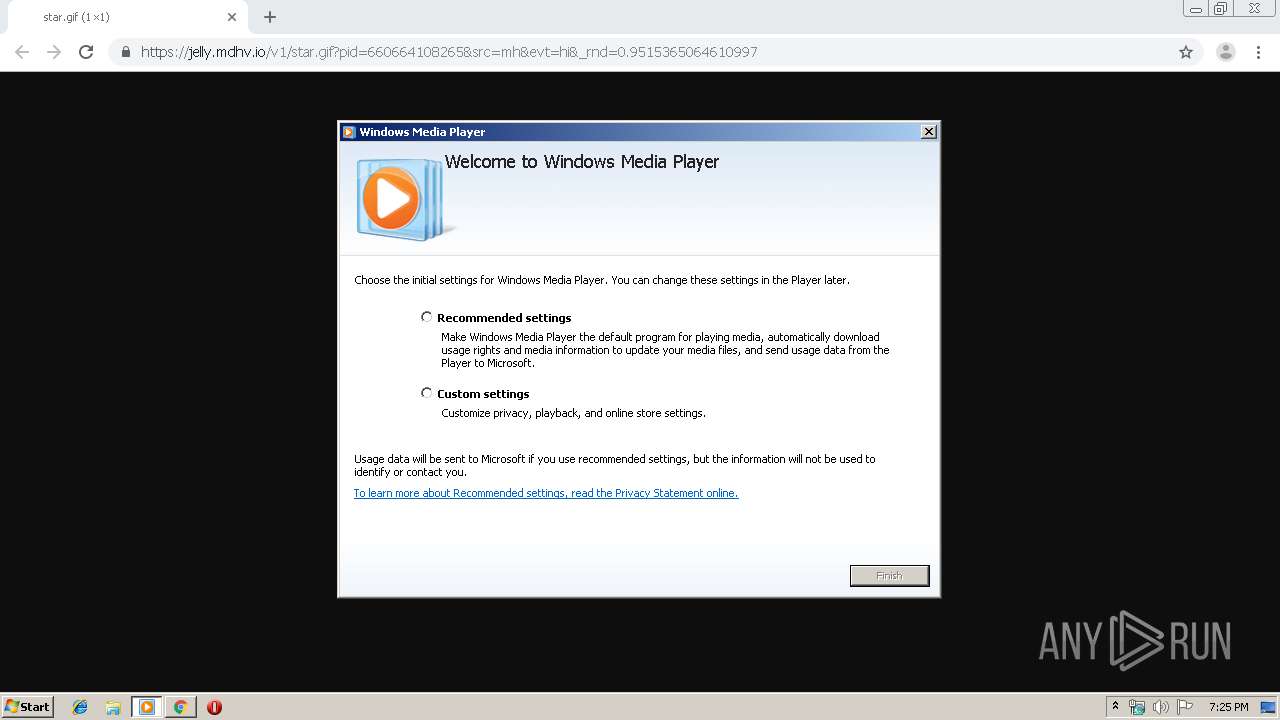1280x720 pixels.
Task: Click the volume speaker tray icon
Action: (1160, 707)
